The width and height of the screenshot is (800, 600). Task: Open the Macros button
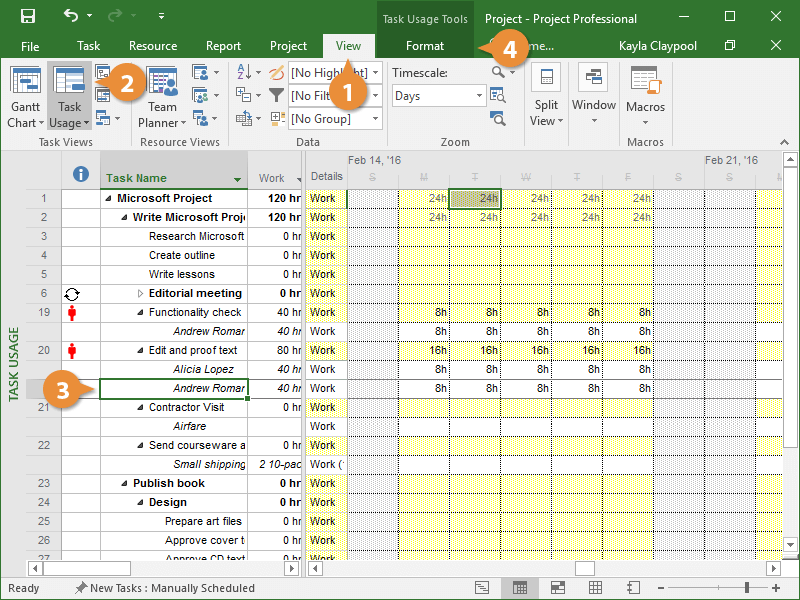tap(645, 97)
